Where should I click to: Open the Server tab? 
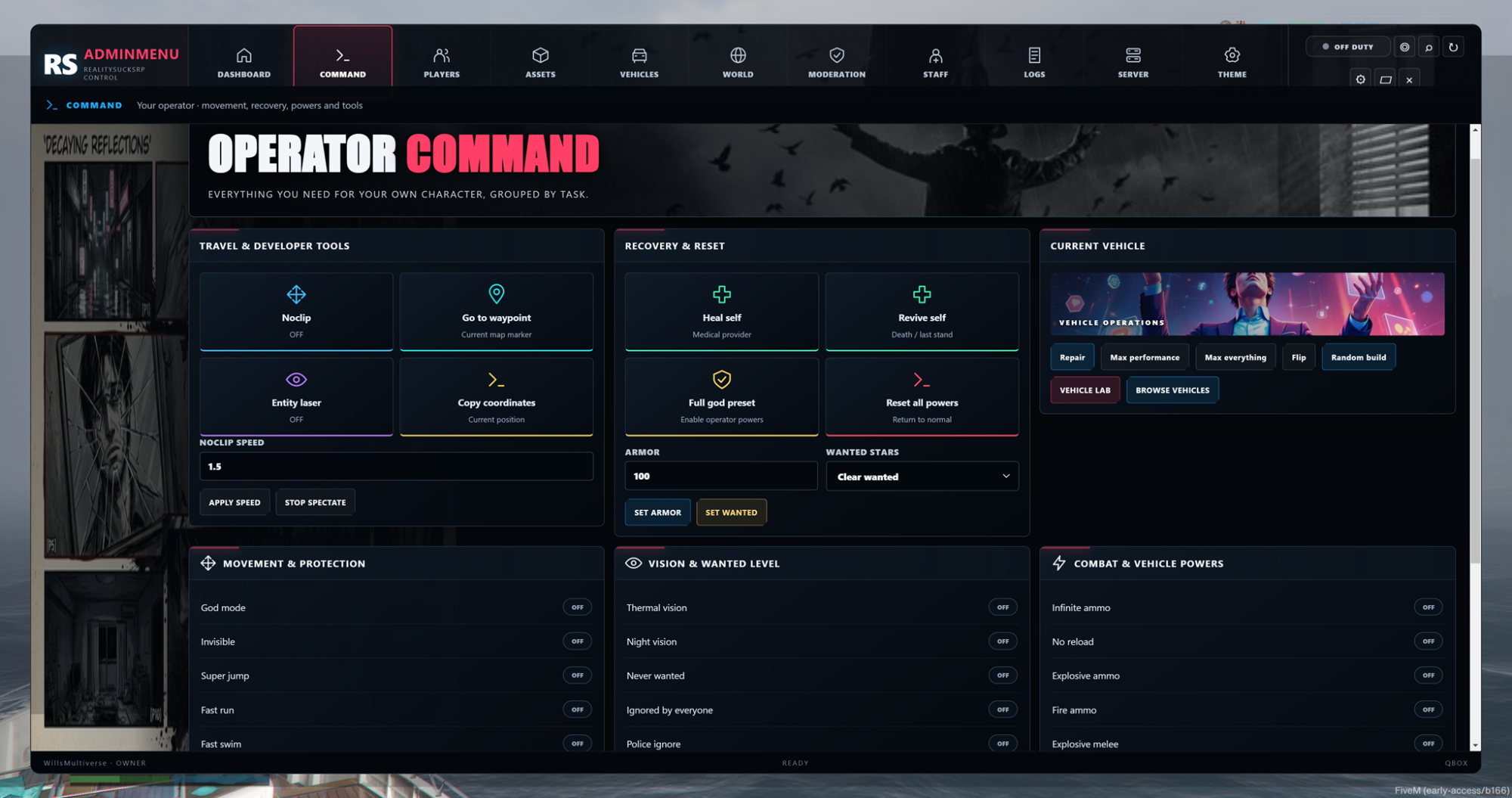[x=1133, y=63]
